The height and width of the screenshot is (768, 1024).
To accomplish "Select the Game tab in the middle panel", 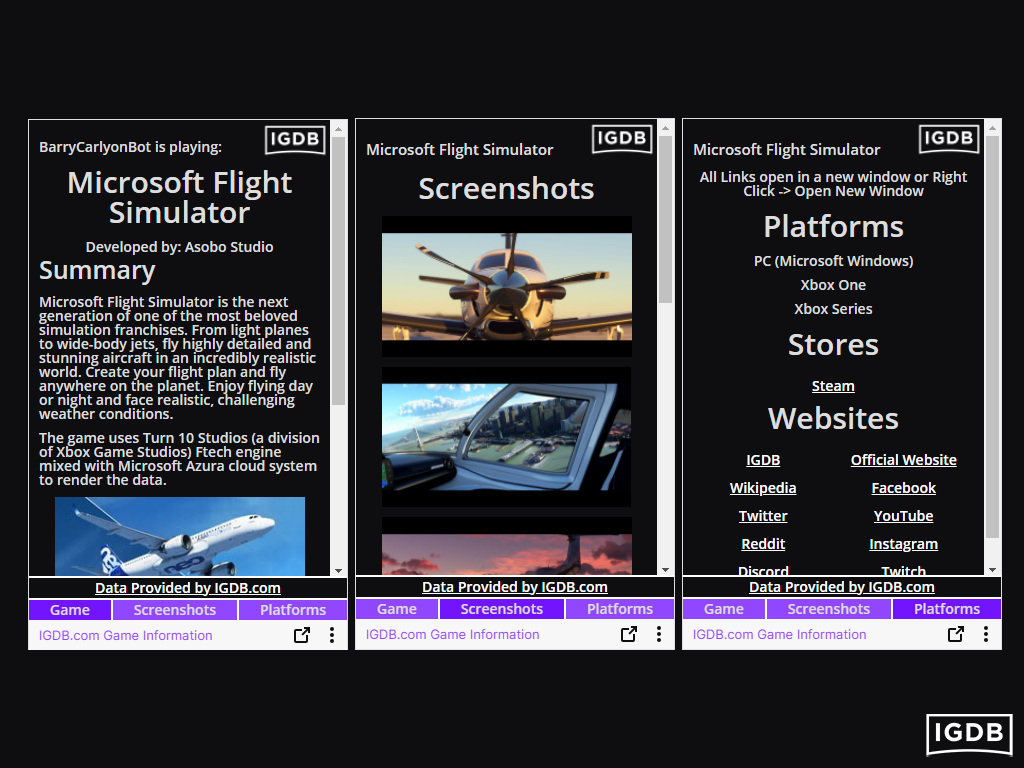I will tap(396, 609).
